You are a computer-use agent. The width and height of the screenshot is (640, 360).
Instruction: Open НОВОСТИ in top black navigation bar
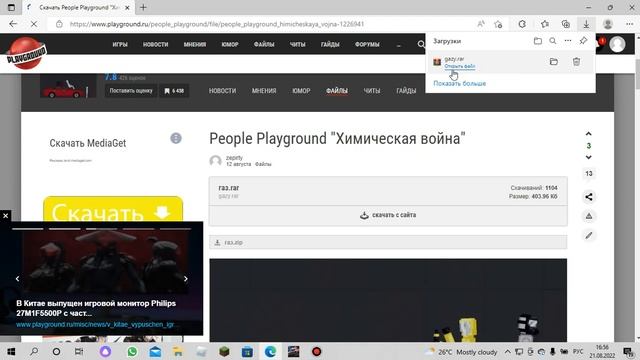tap(156, 44)
